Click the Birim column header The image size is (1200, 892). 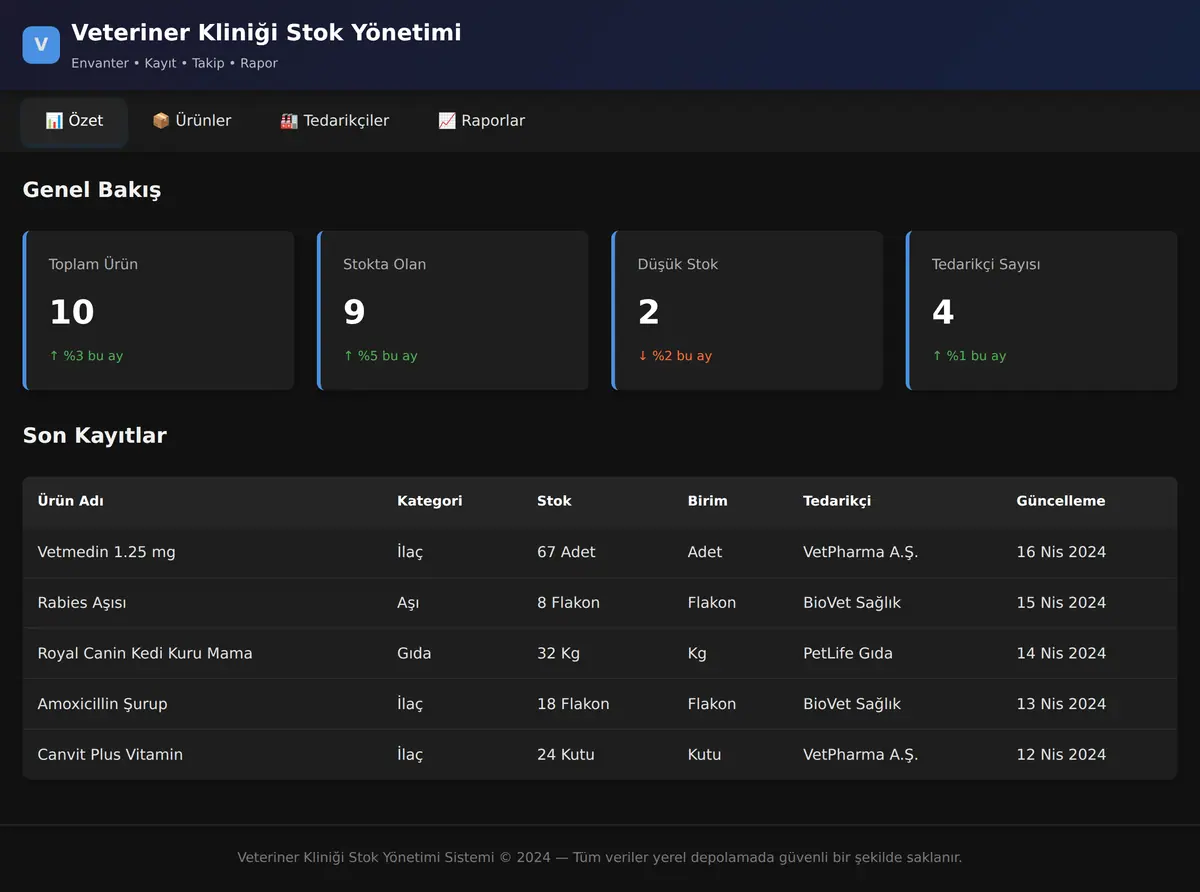707,501
